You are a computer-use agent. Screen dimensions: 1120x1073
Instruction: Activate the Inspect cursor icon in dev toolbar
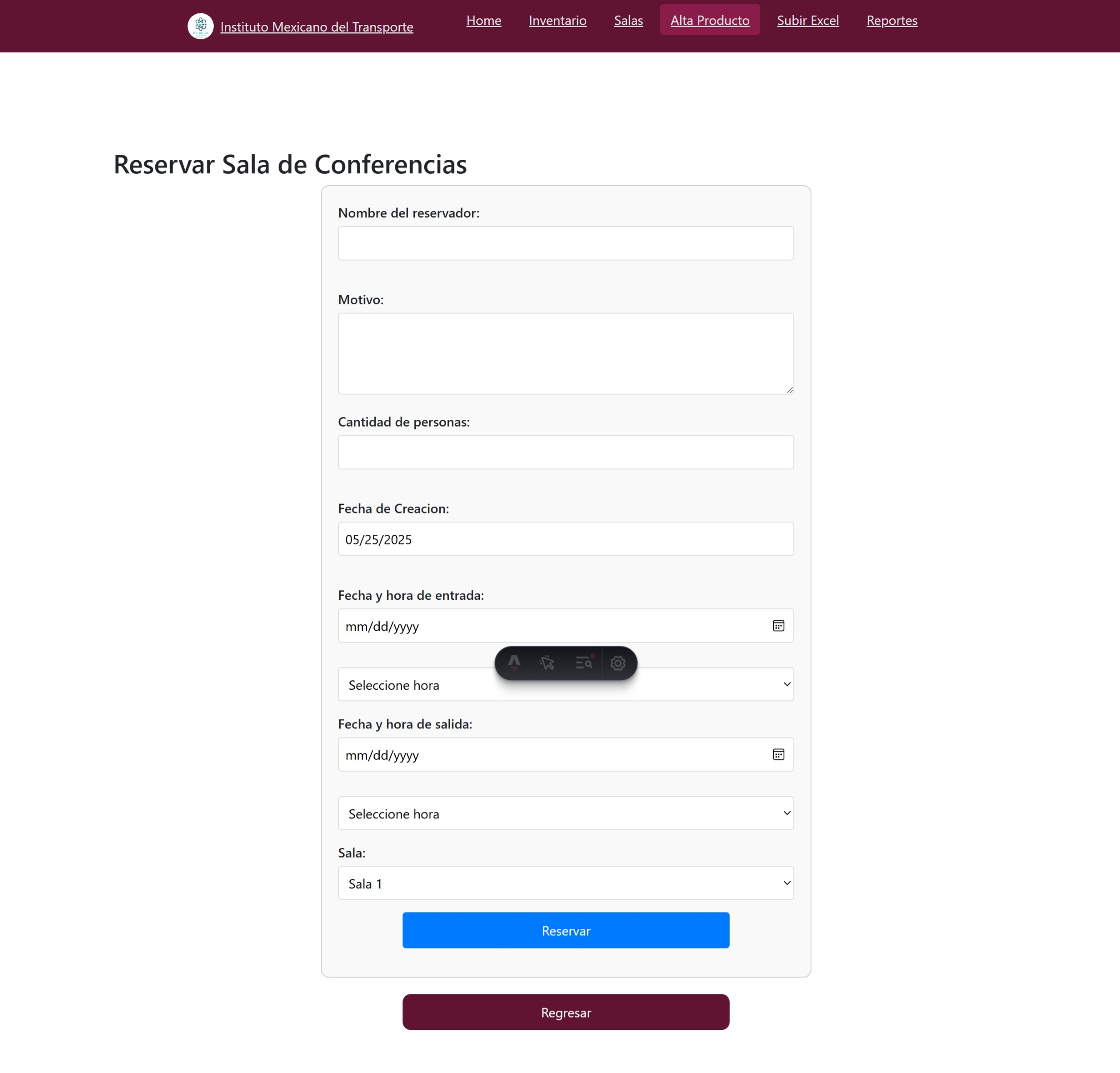click(548, 663)
